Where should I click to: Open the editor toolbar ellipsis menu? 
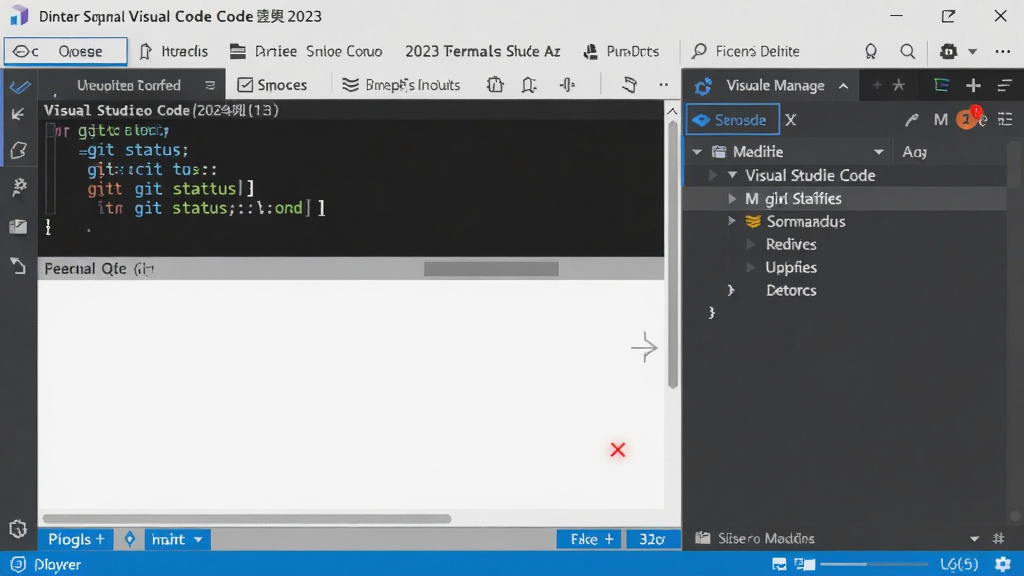(x=664, y=84)
